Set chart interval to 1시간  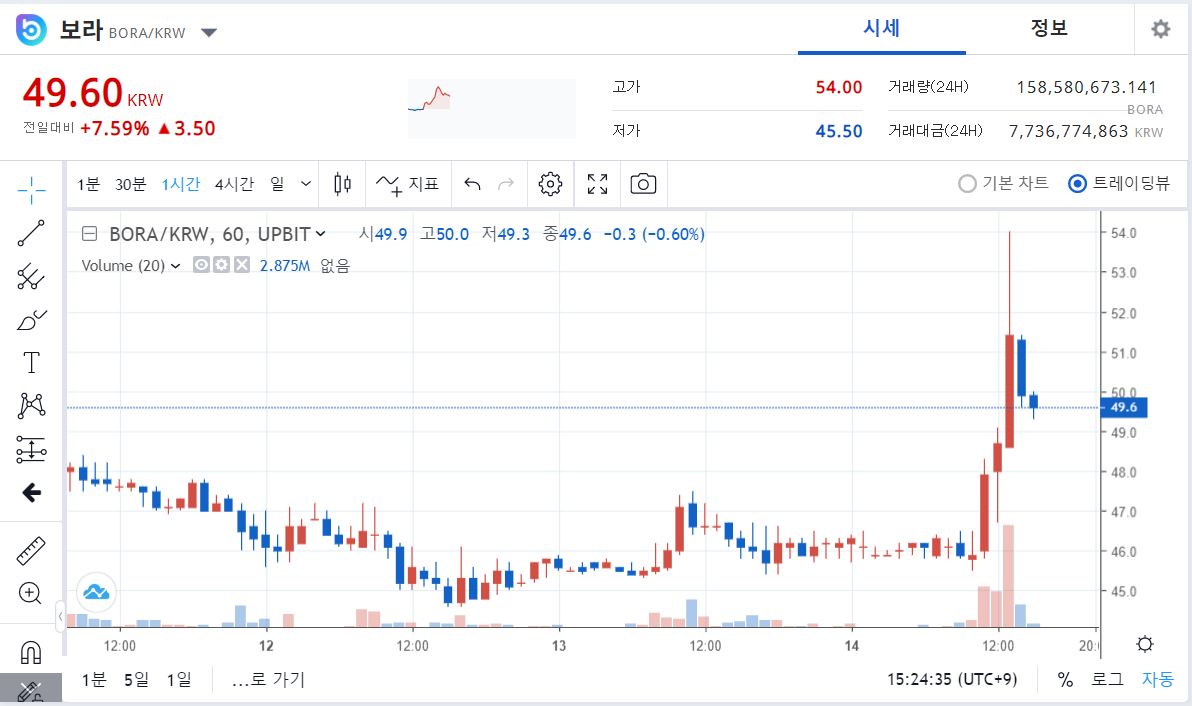[181, 184]
